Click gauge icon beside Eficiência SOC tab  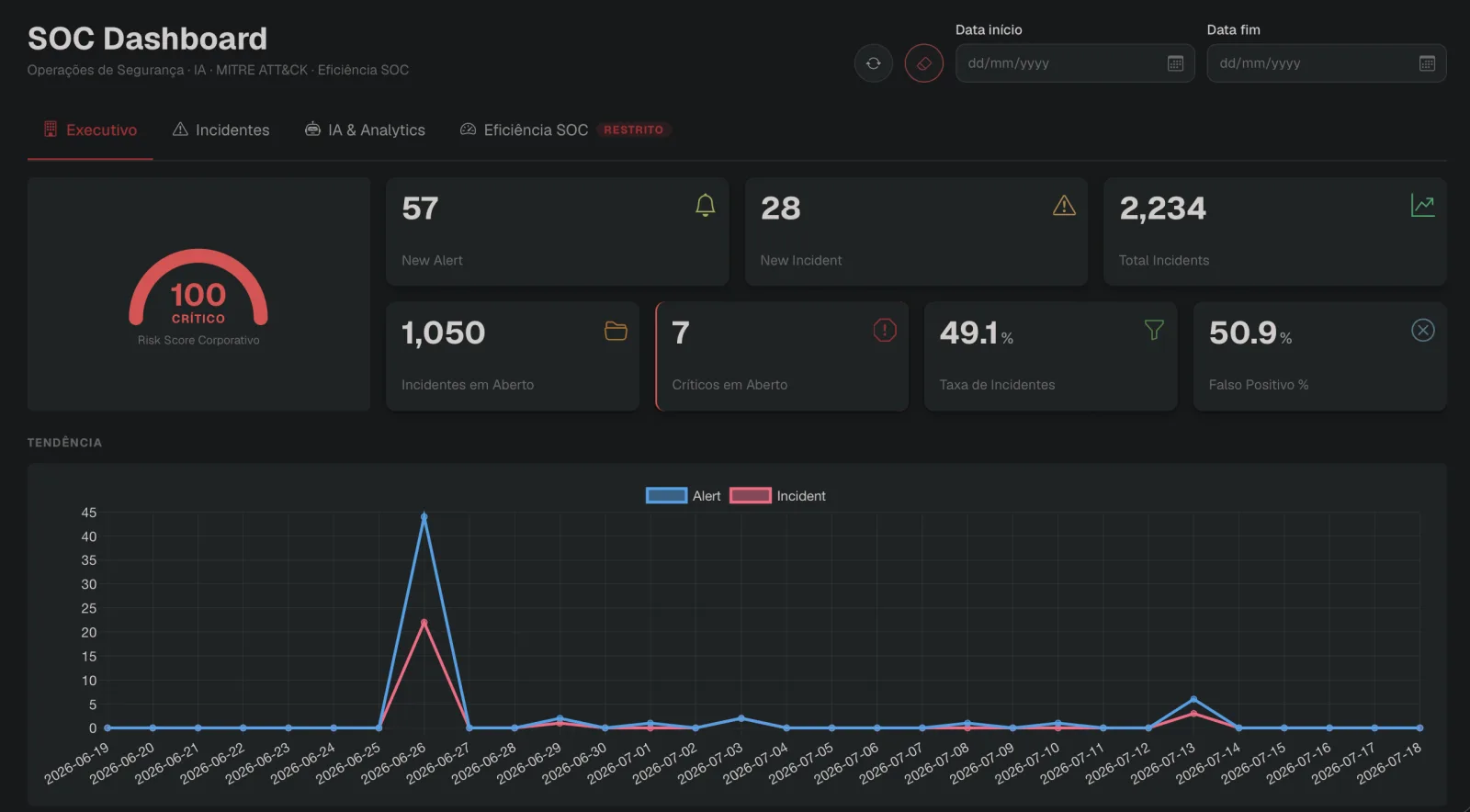[x=468, y=130]
